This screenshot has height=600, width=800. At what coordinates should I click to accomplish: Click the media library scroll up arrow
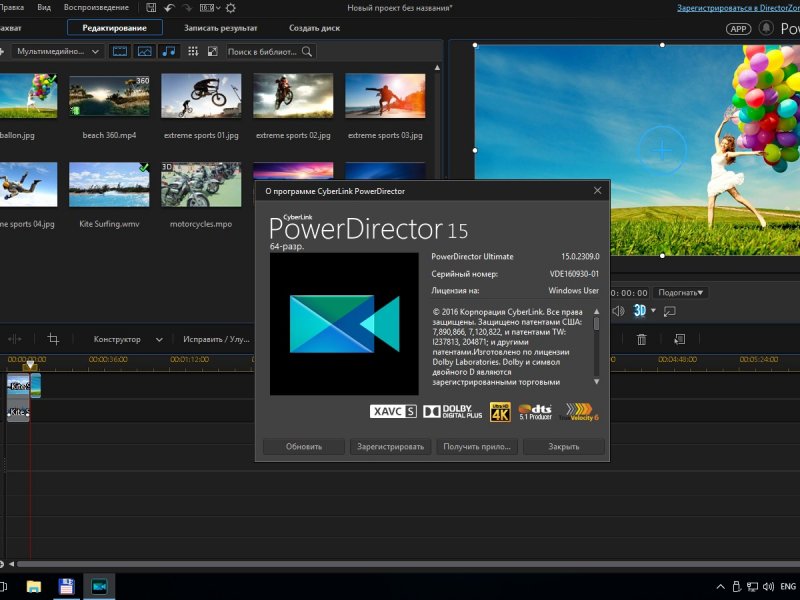(x=437, y=67)
